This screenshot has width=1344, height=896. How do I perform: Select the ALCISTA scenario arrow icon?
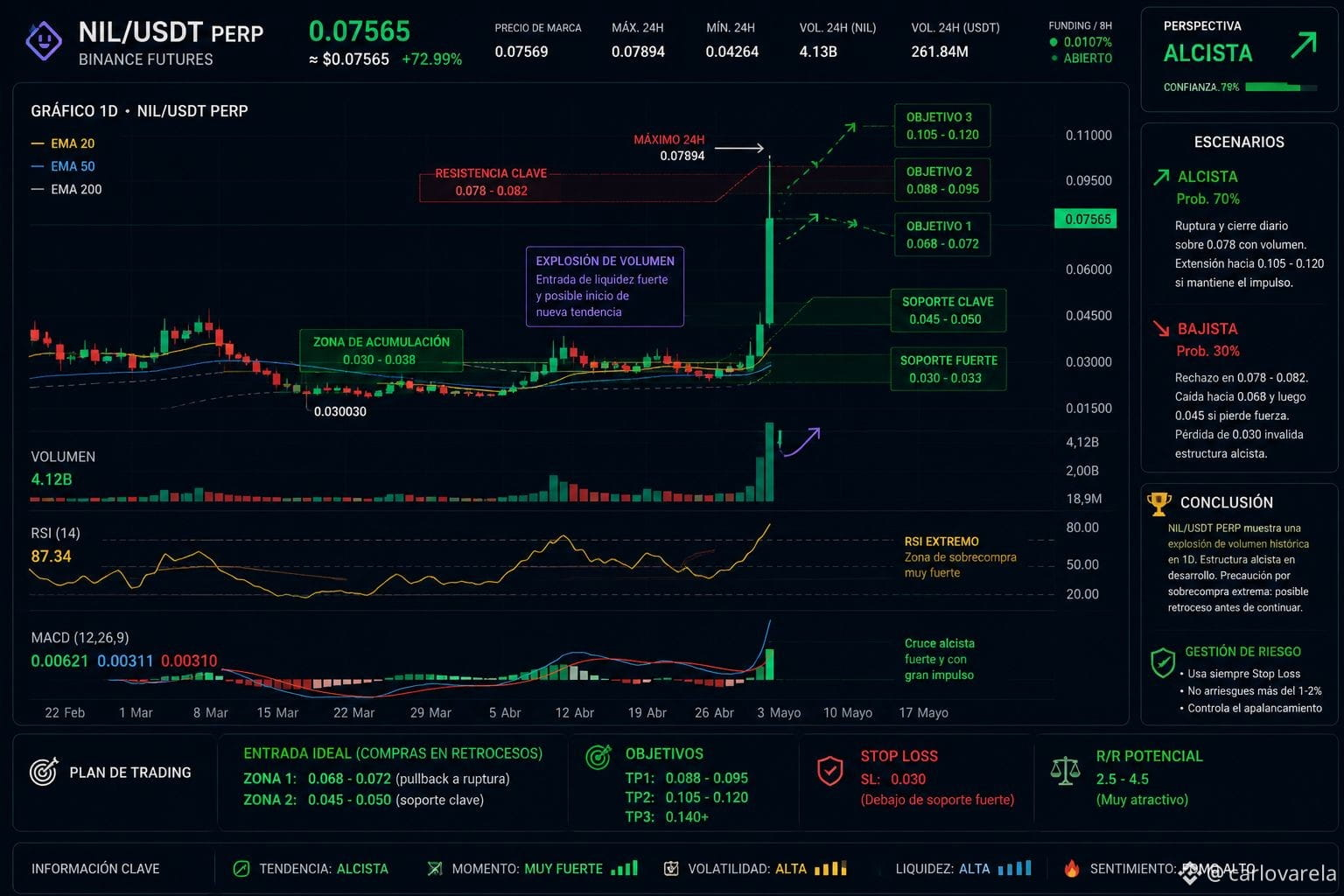pos(1161,177)
